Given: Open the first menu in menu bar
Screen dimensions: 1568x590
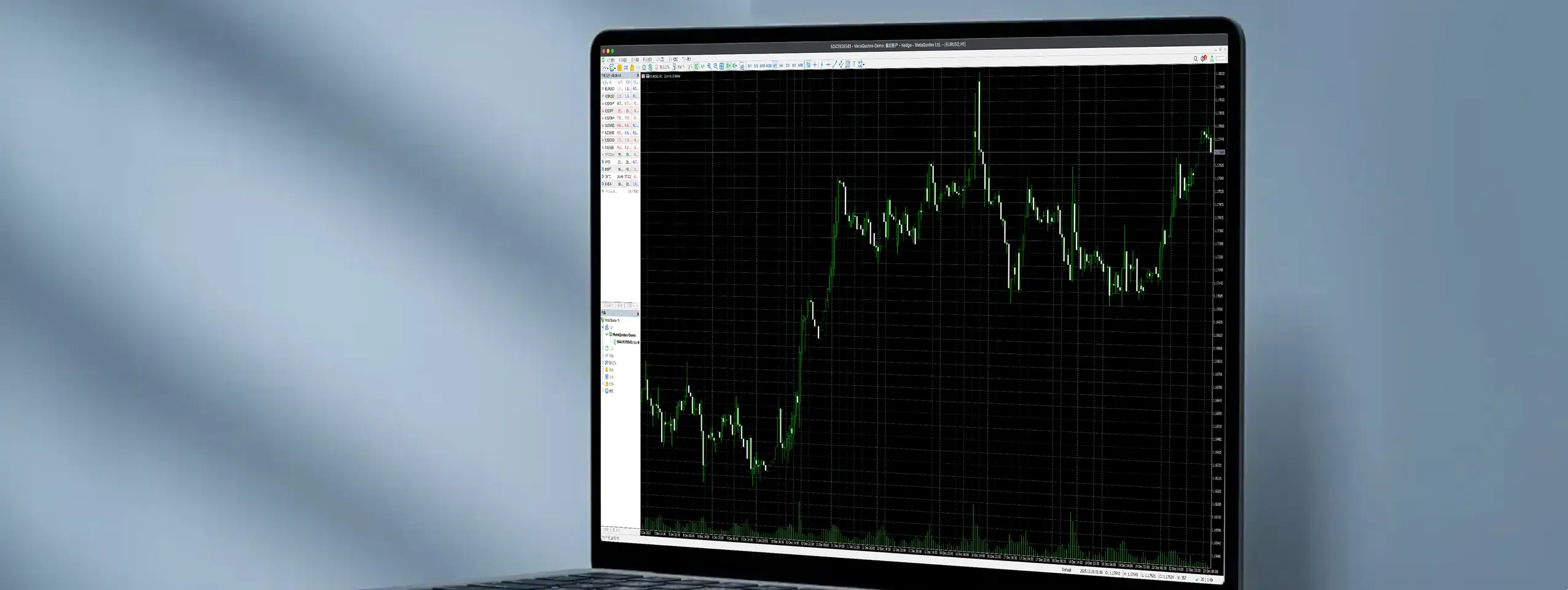Looking at the screenshot, I should coord(611,60).
